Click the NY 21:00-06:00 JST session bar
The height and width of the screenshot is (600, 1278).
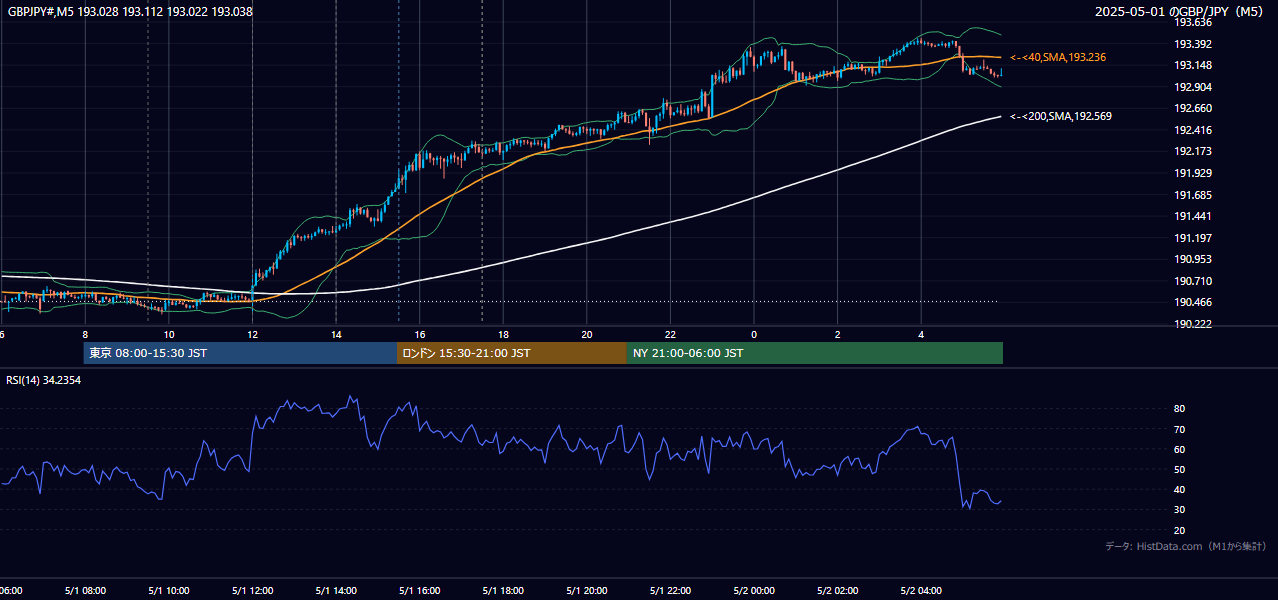click(x=815, y=353)
